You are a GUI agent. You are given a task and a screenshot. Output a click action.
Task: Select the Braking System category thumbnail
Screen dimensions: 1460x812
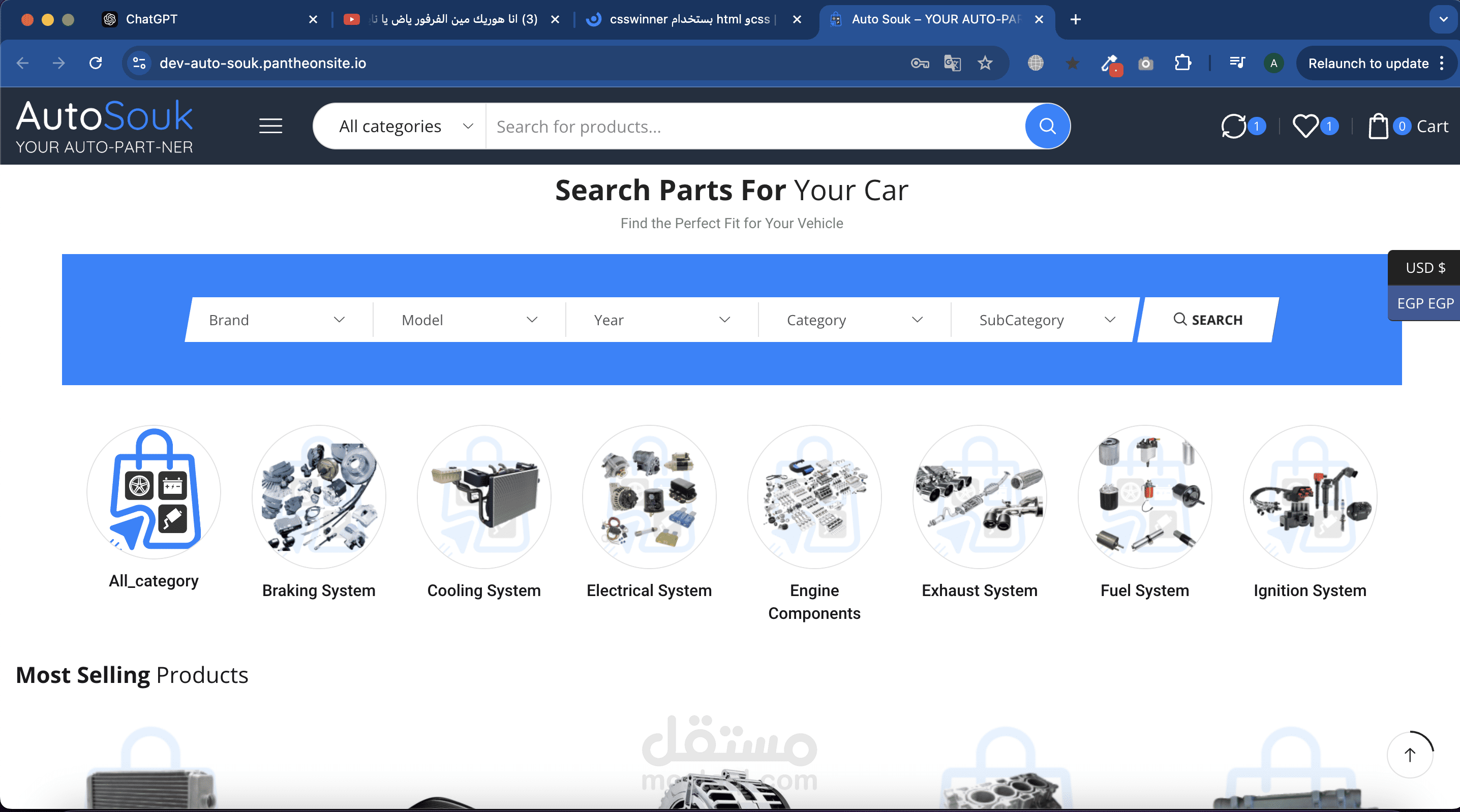point(319,497)
